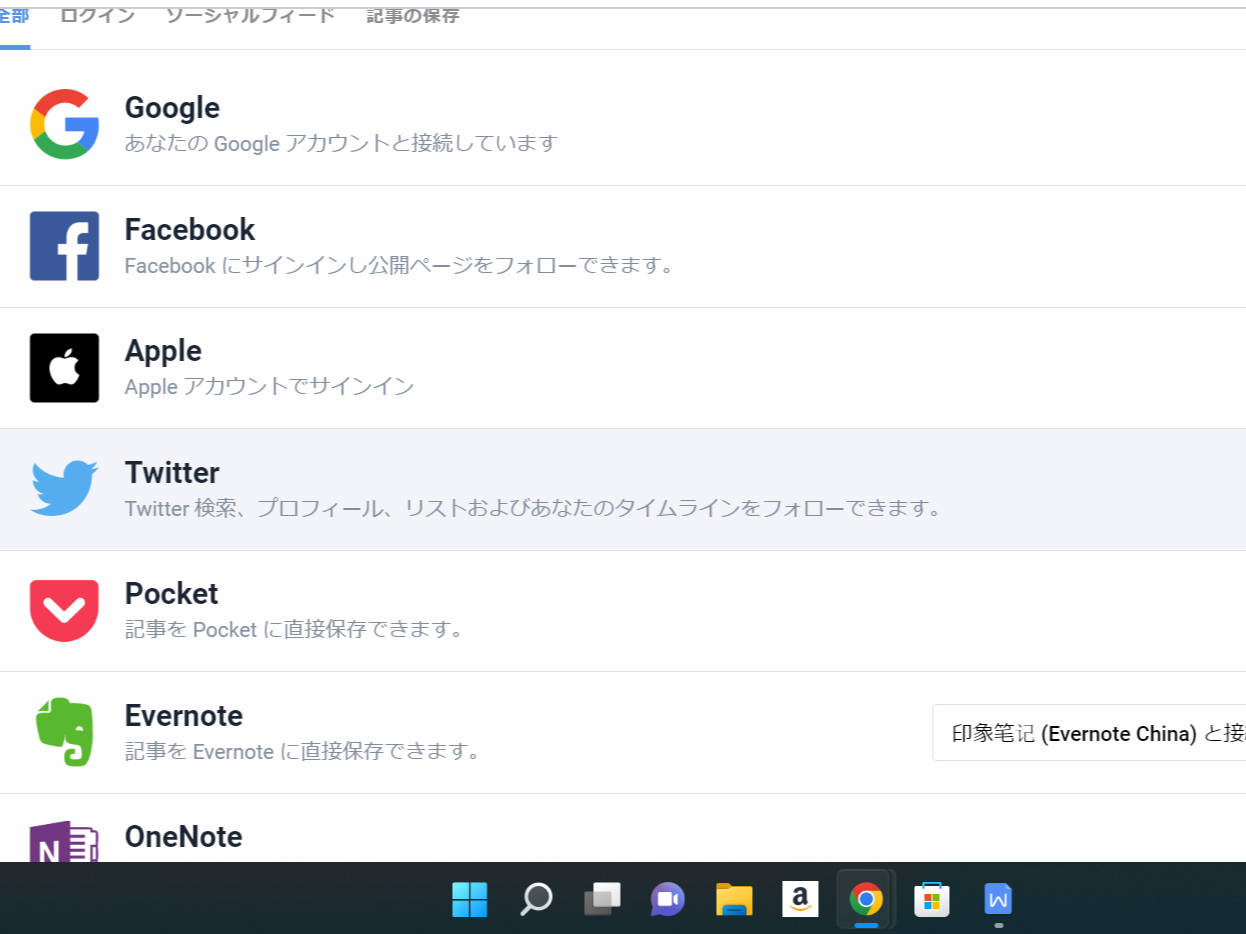Open Amazon from the taskbar

coord(800,899)
